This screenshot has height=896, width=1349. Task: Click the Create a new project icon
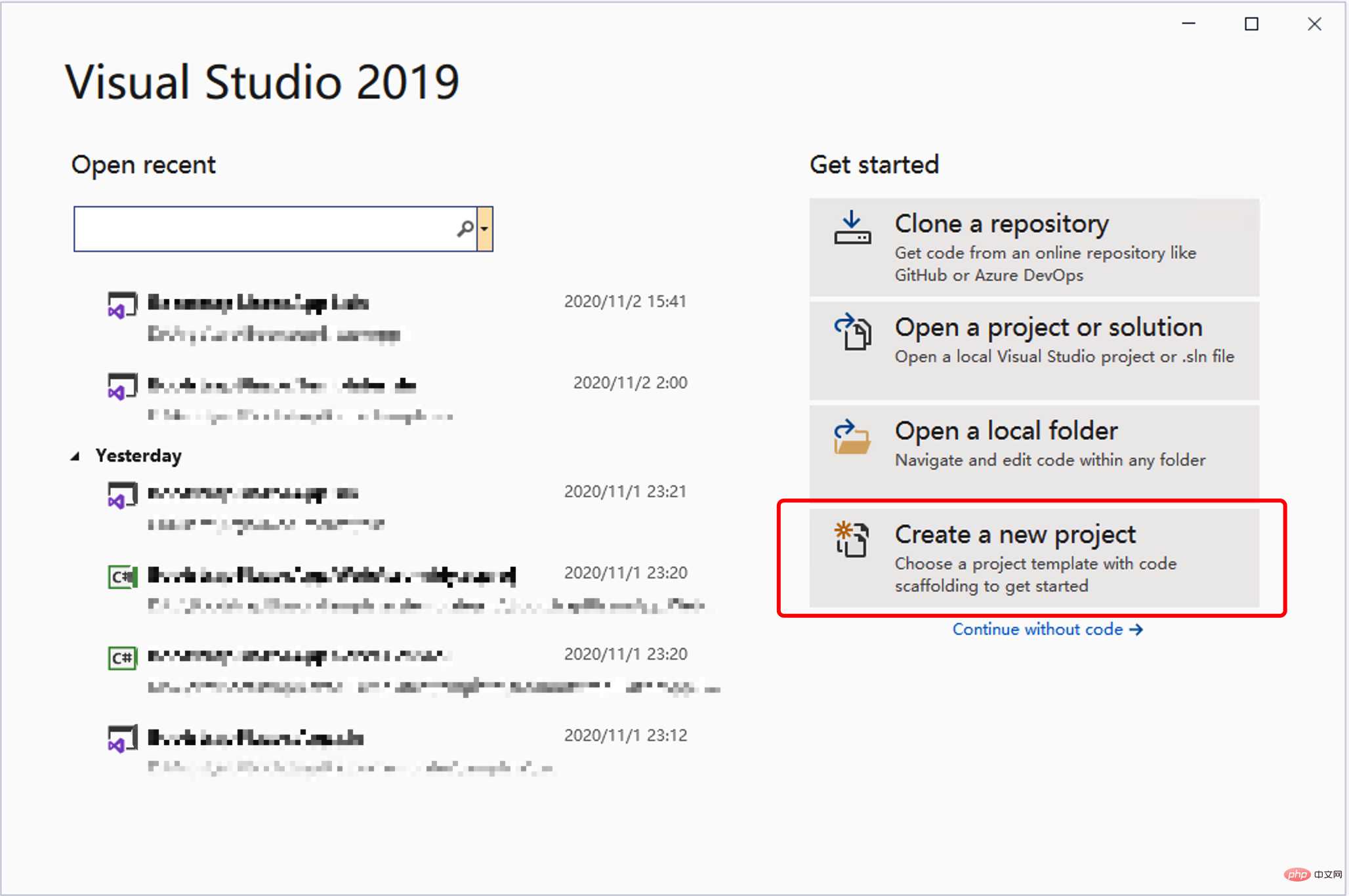pos(852,539)
